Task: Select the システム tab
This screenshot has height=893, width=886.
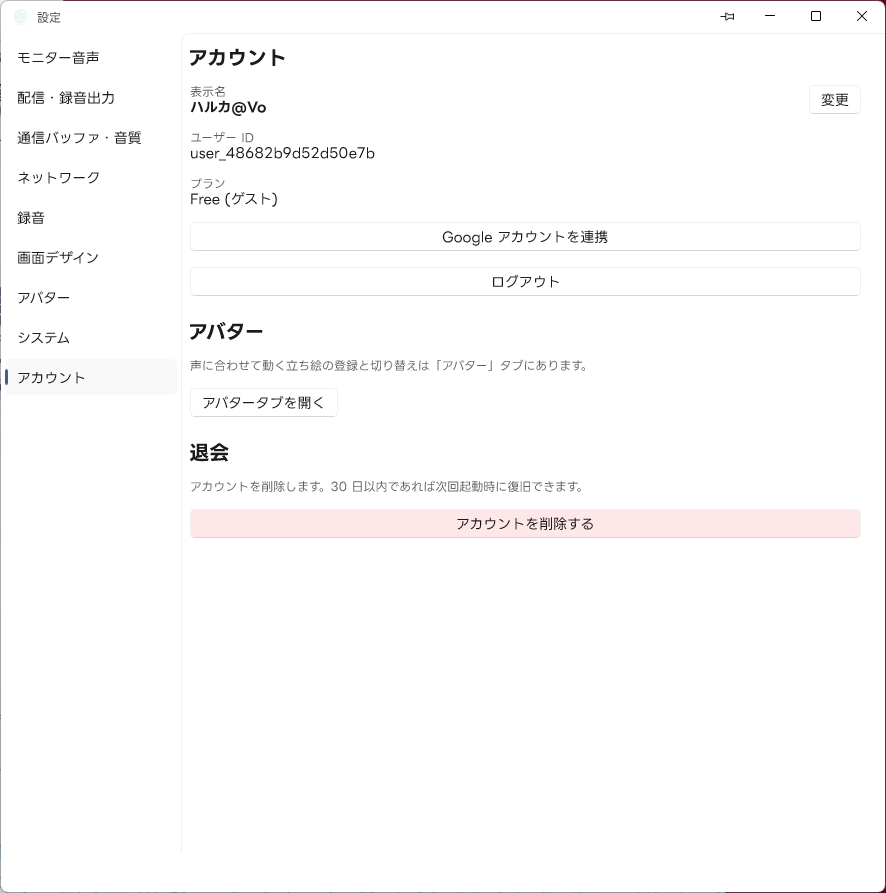Action: (x=91, y=337)
